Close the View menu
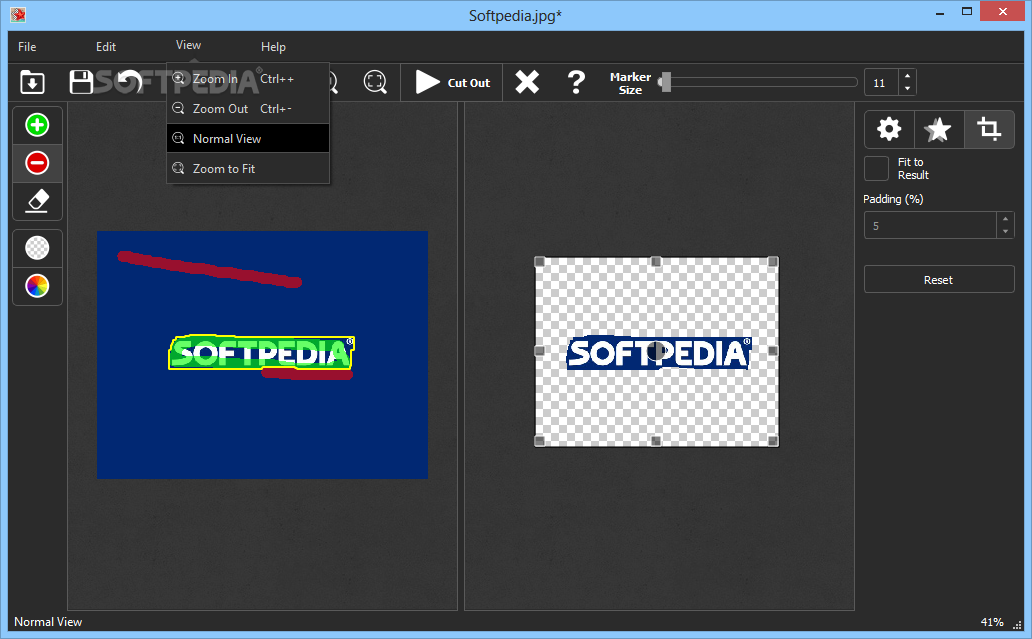The image size is (1032, 639). click(x=188, y=45)
